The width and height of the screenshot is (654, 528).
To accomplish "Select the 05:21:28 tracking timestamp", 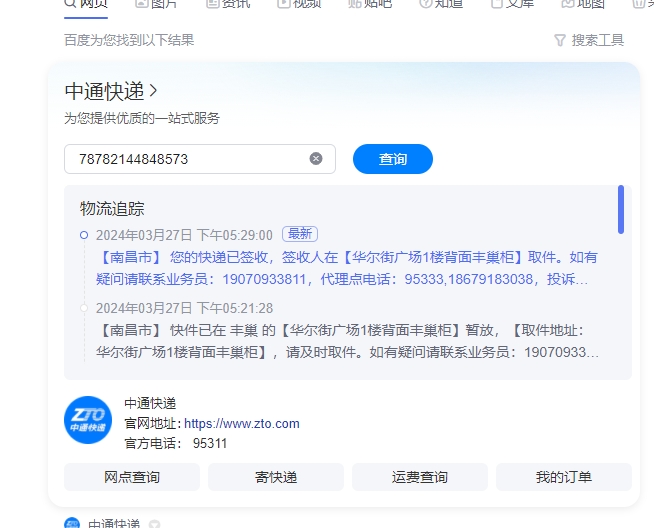I will pos(184,309).
